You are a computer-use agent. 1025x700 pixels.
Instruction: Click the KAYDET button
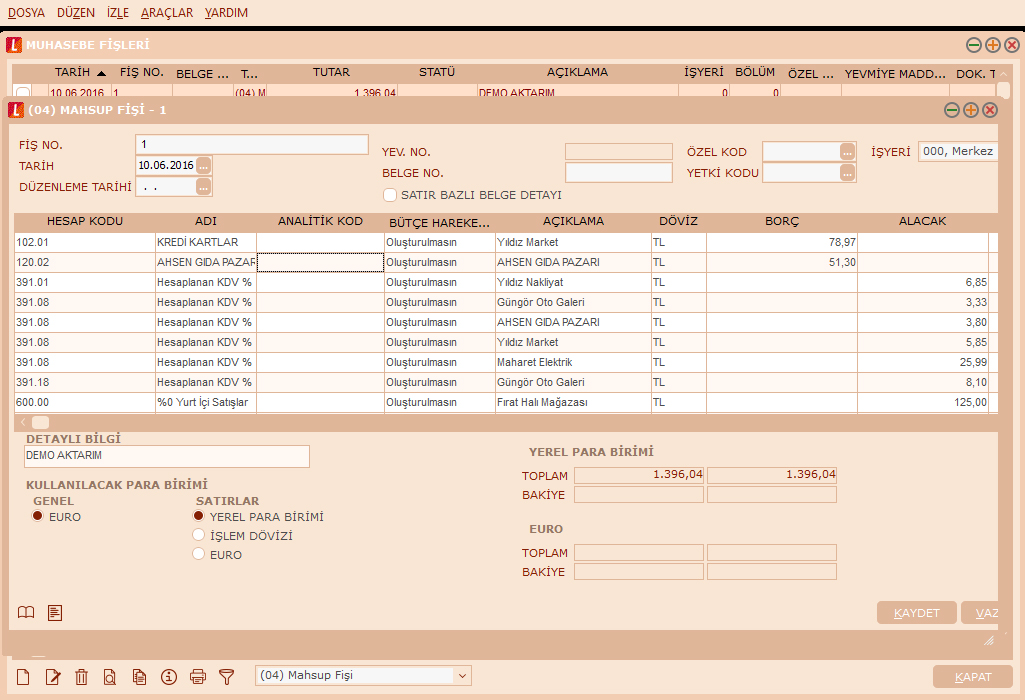point(916,612)
